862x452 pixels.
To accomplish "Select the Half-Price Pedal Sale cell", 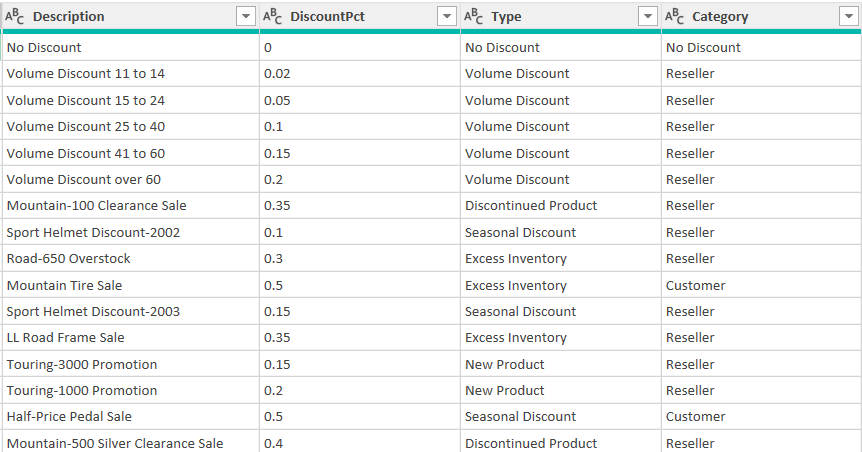I will [69, 417].
